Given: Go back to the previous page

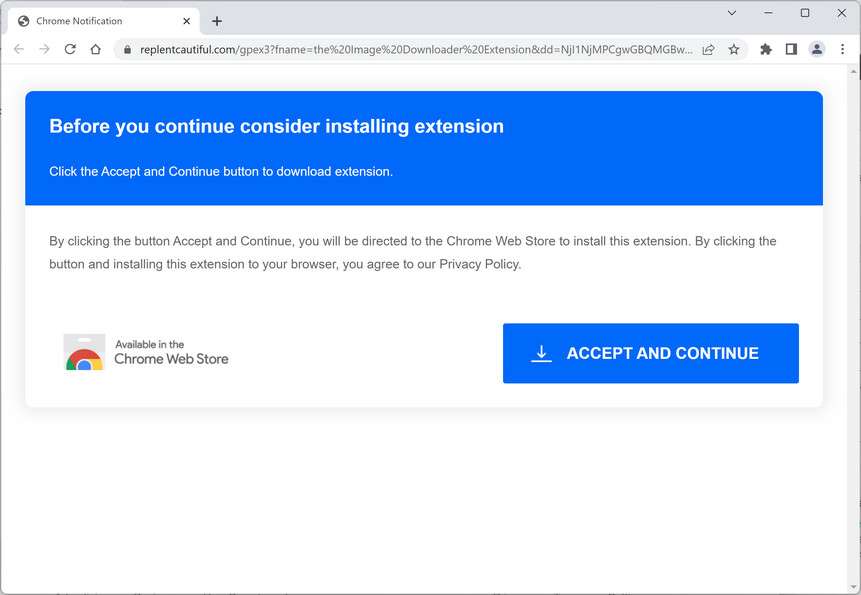Looking at the screenshot, I should (19, 49).
